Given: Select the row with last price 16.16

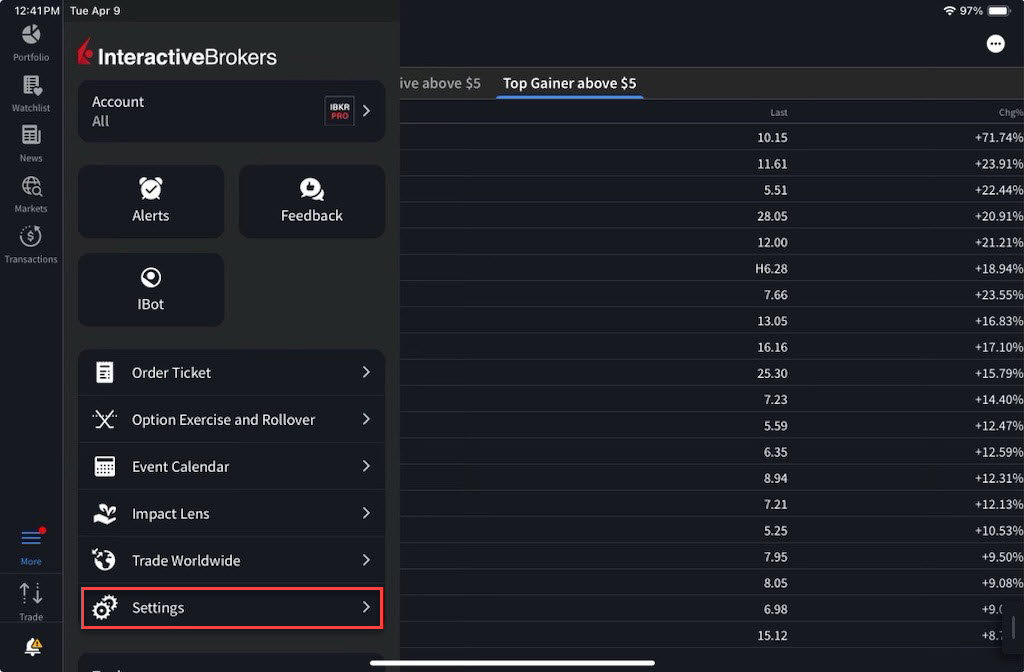Looking at the screenshot, I should tap(712, 347).
